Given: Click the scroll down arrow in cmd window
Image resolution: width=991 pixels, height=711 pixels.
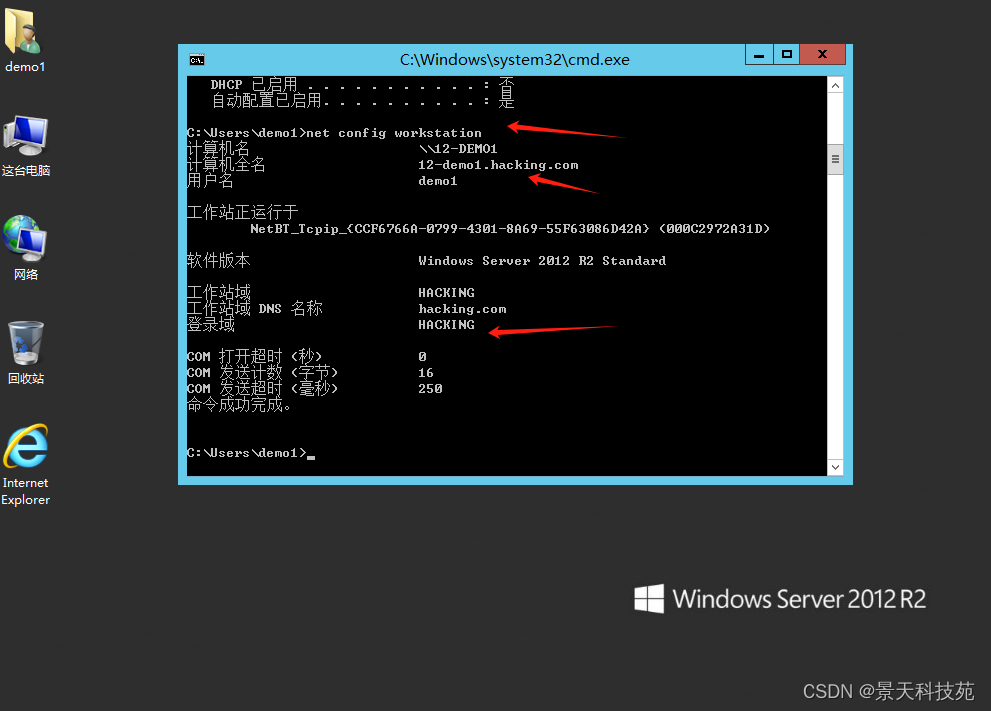Looking at the screenshot, I should click(836, 467).
